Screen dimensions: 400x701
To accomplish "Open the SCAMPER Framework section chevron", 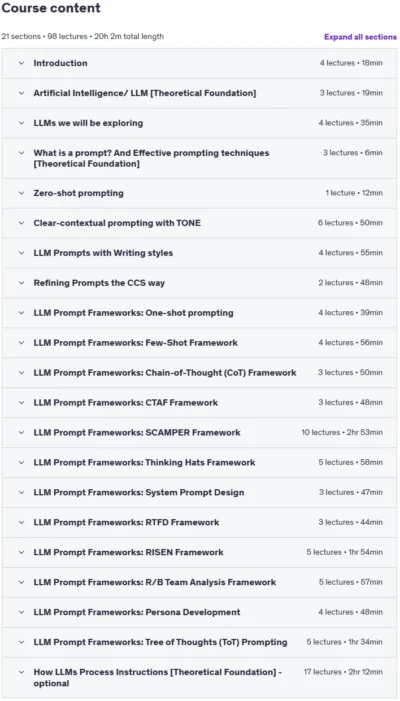I will (21, 433).
